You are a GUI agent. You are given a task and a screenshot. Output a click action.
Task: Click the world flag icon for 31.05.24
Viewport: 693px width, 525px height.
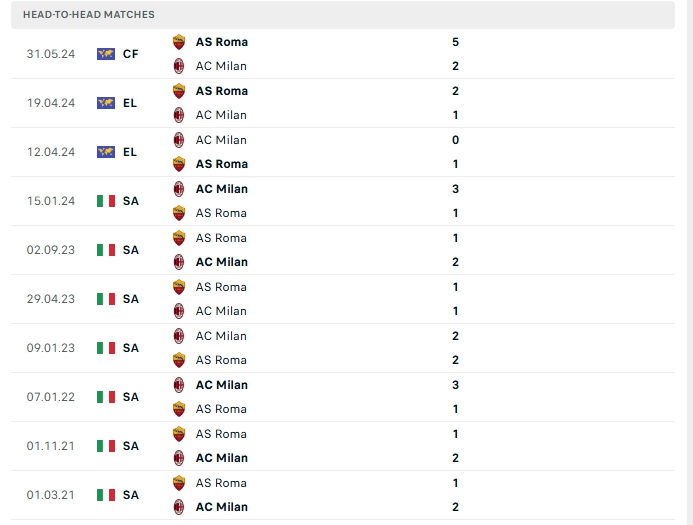[106, 54]
